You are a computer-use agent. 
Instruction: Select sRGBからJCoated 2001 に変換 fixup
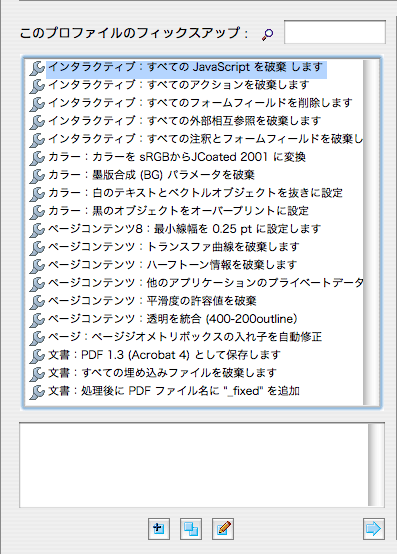tap(177, 157)
